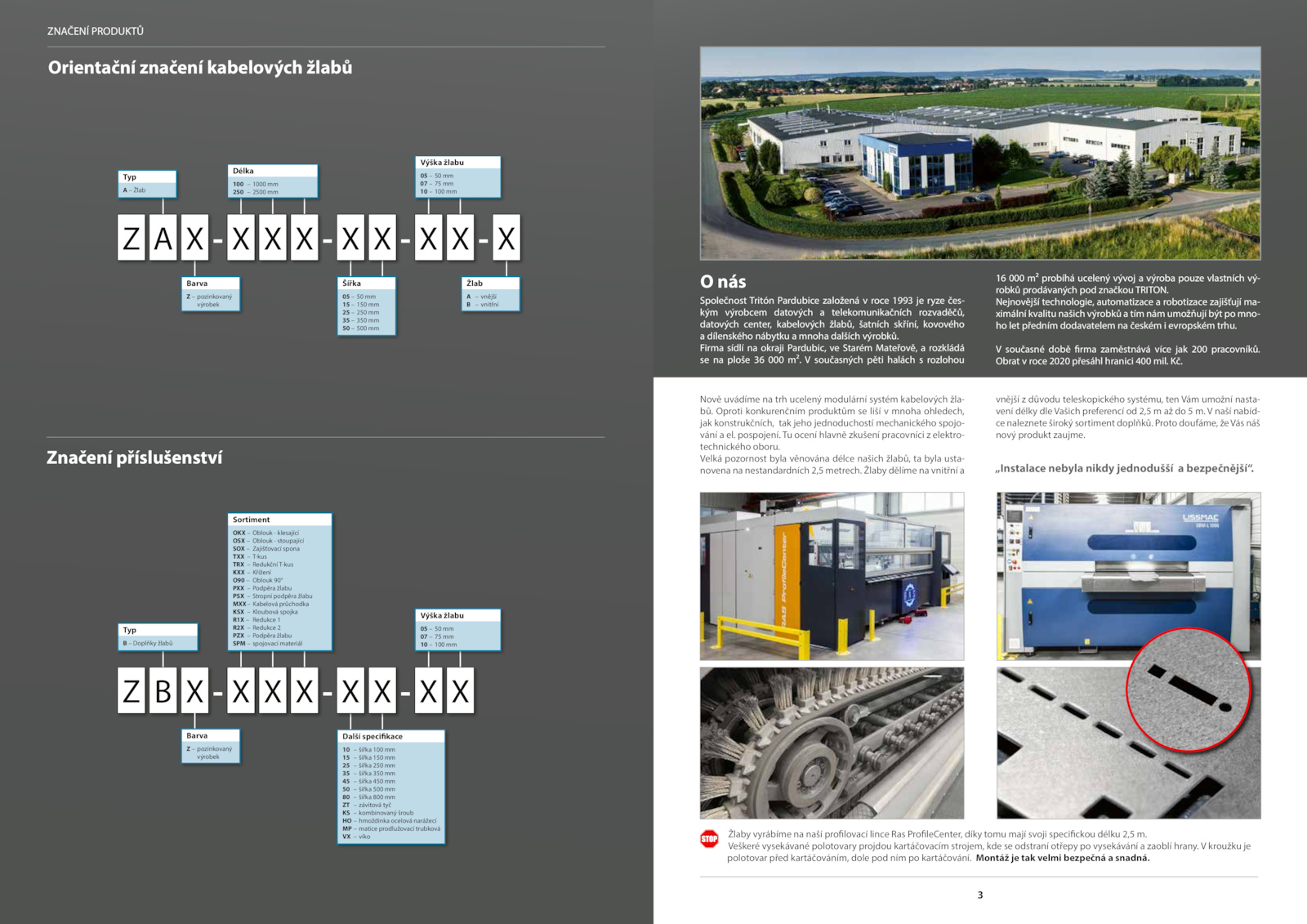Click 'SPM – spojovací materiál' entry

tap(267, 644)
